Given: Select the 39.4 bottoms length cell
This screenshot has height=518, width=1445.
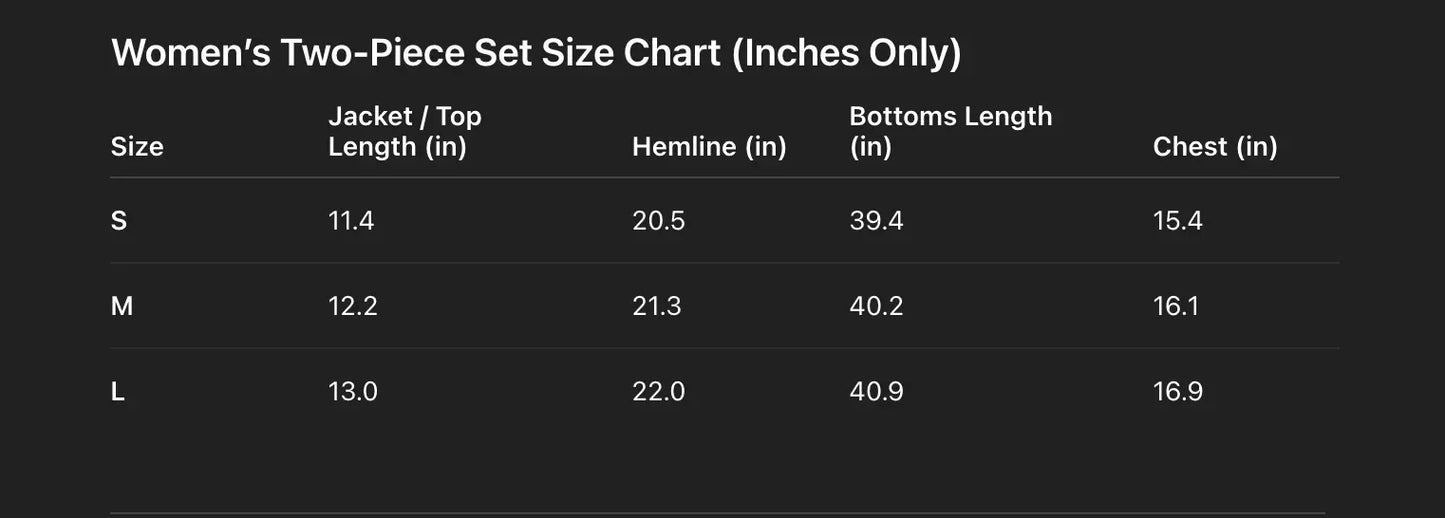Looking at the screenshot, I should (876, 221).
